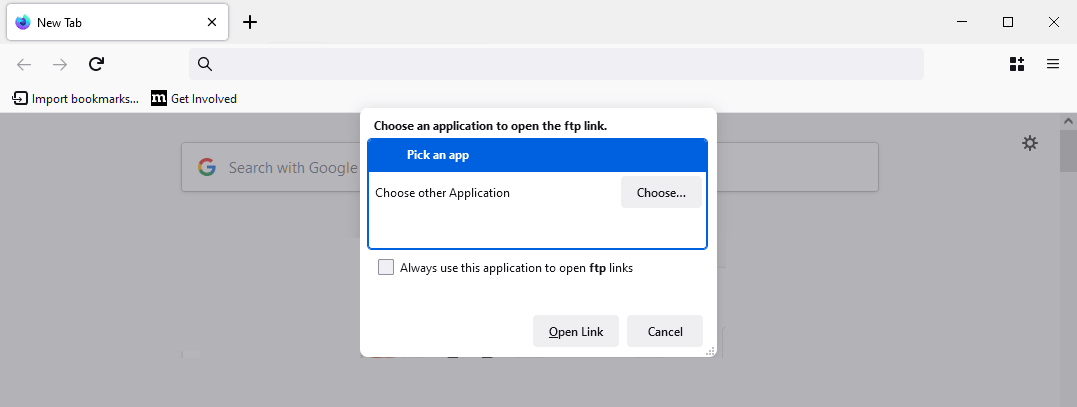The image size is (1077, 407).
Task: Click the Open Link button
Action: coord(576,331)
